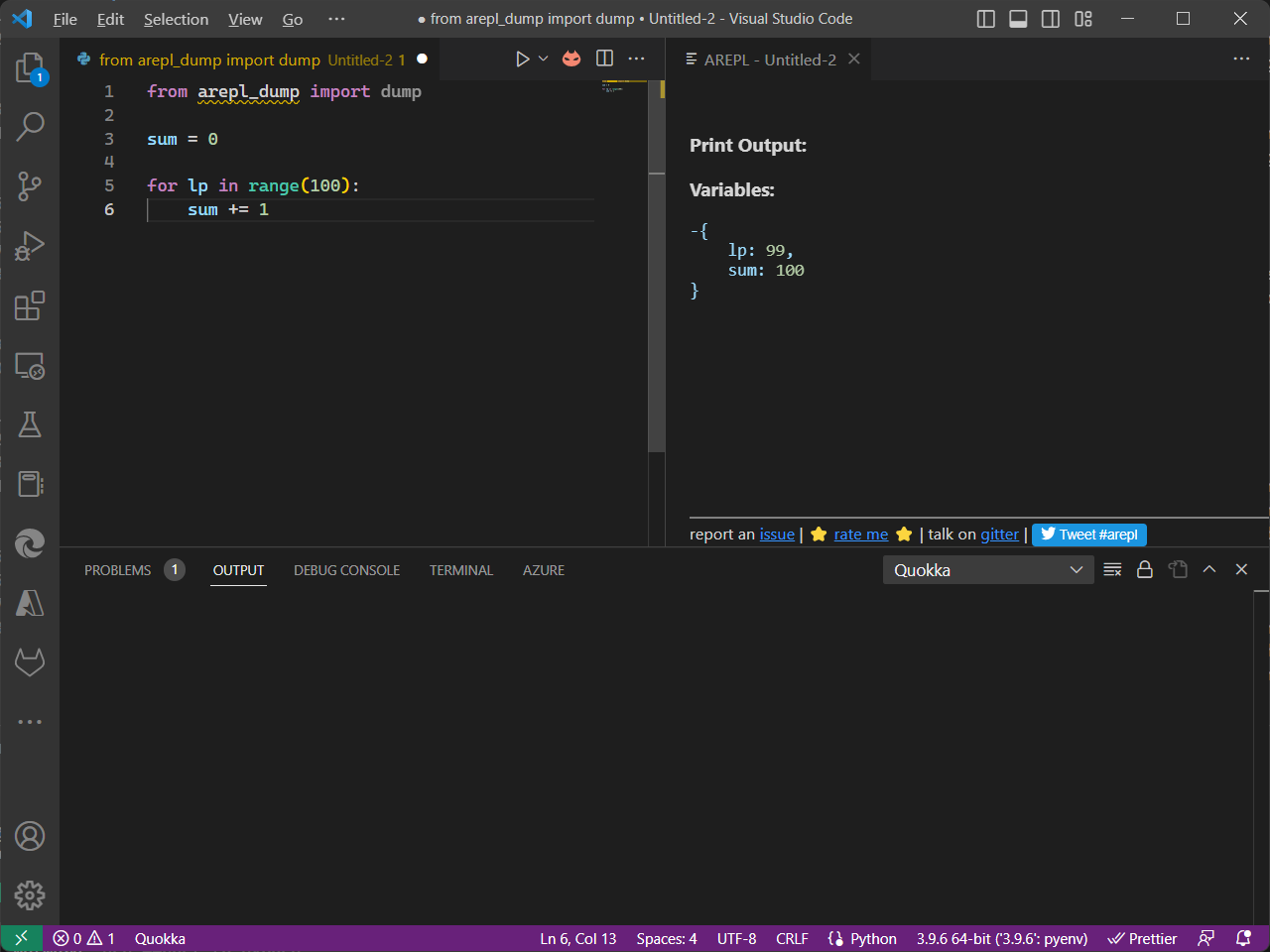Run the Python file
The height and width of the screenshot is (952, 1270).
[x=522, y=59]
